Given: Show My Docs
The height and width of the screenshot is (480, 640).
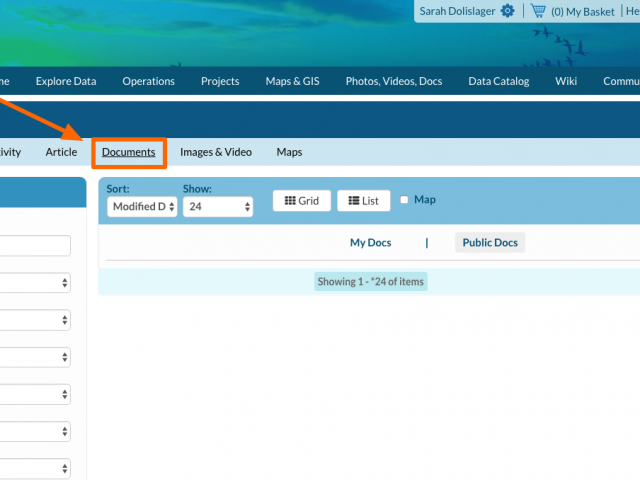Looking at the screenshot, I should pyautogui.click(x=371, y=242).
